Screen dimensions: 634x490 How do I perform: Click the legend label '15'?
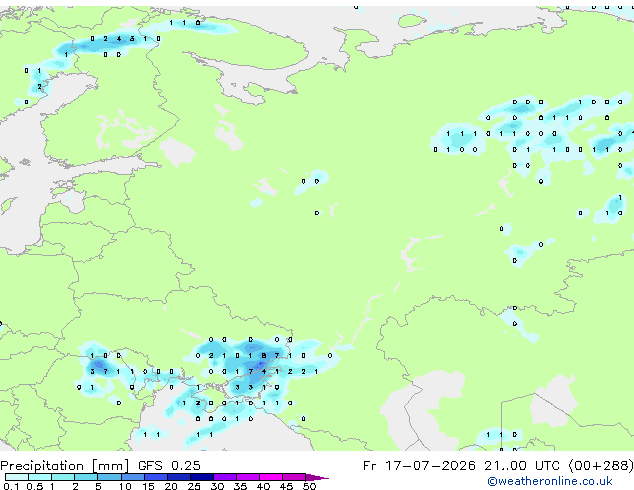tap(148, 486)
